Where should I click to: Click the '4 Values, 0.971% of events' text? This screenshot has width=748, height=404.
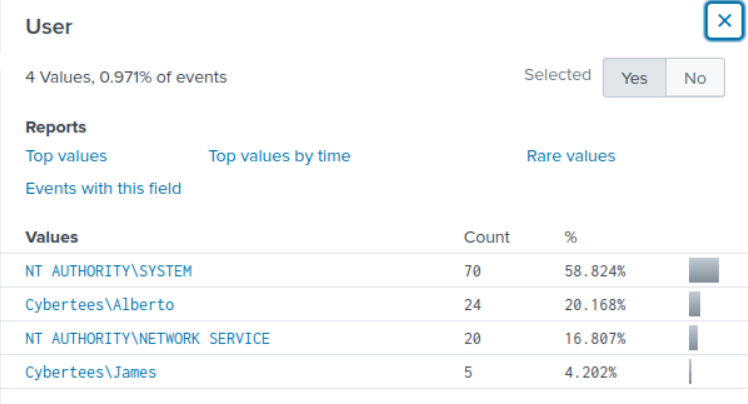[126, 77]
